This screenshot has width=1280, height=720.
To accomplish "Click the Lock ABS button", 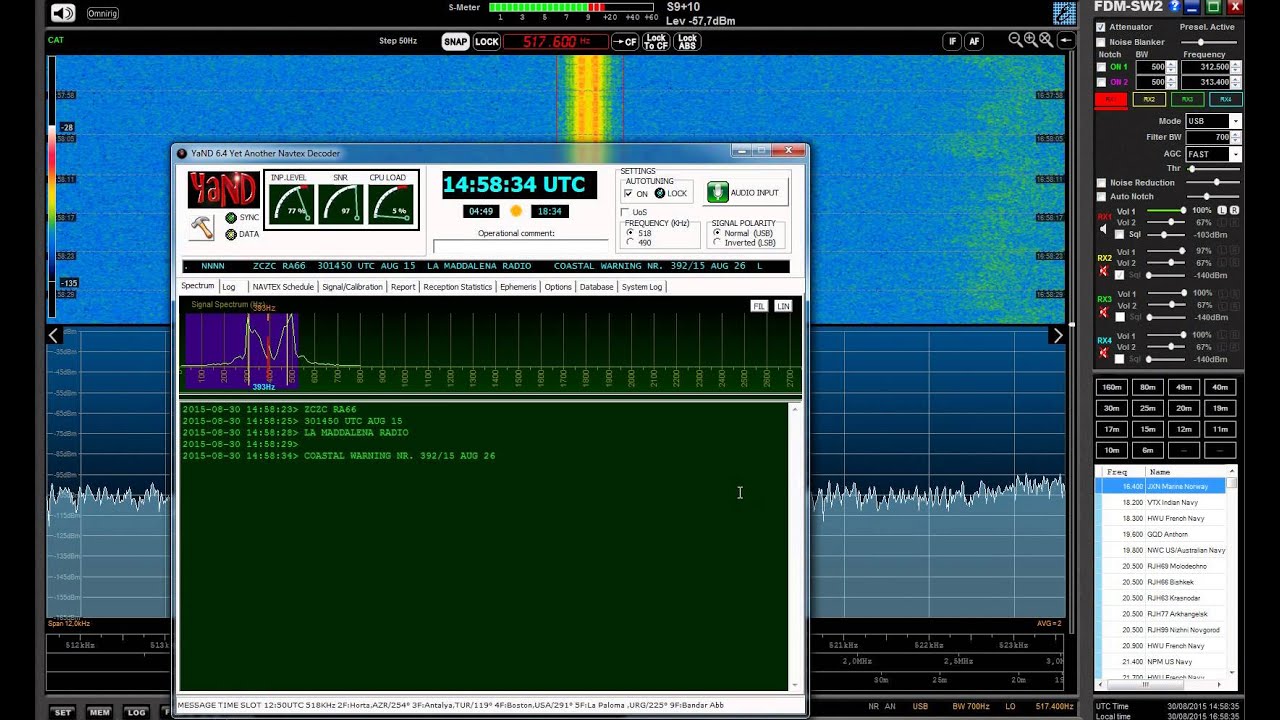I will click(688, 42).
